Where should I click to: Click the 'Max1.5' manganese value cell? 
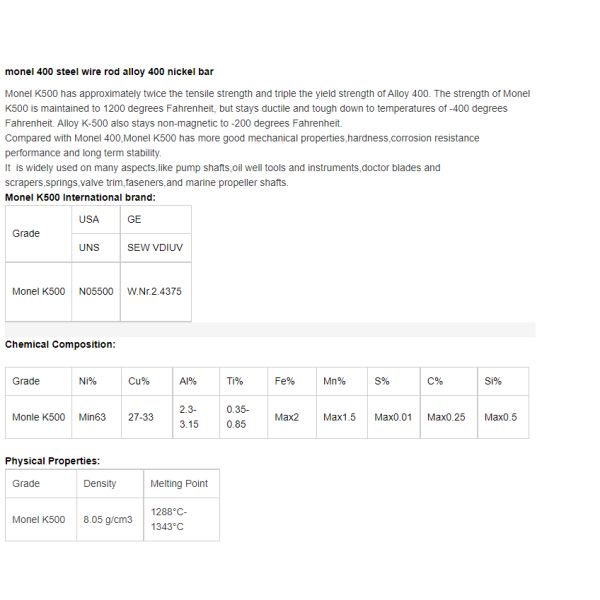[x=339, y=417]
